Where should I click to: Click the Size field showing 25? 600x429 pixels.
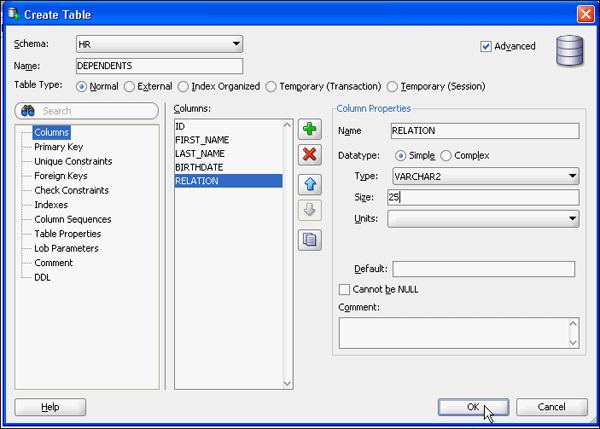tap(483, 197)
